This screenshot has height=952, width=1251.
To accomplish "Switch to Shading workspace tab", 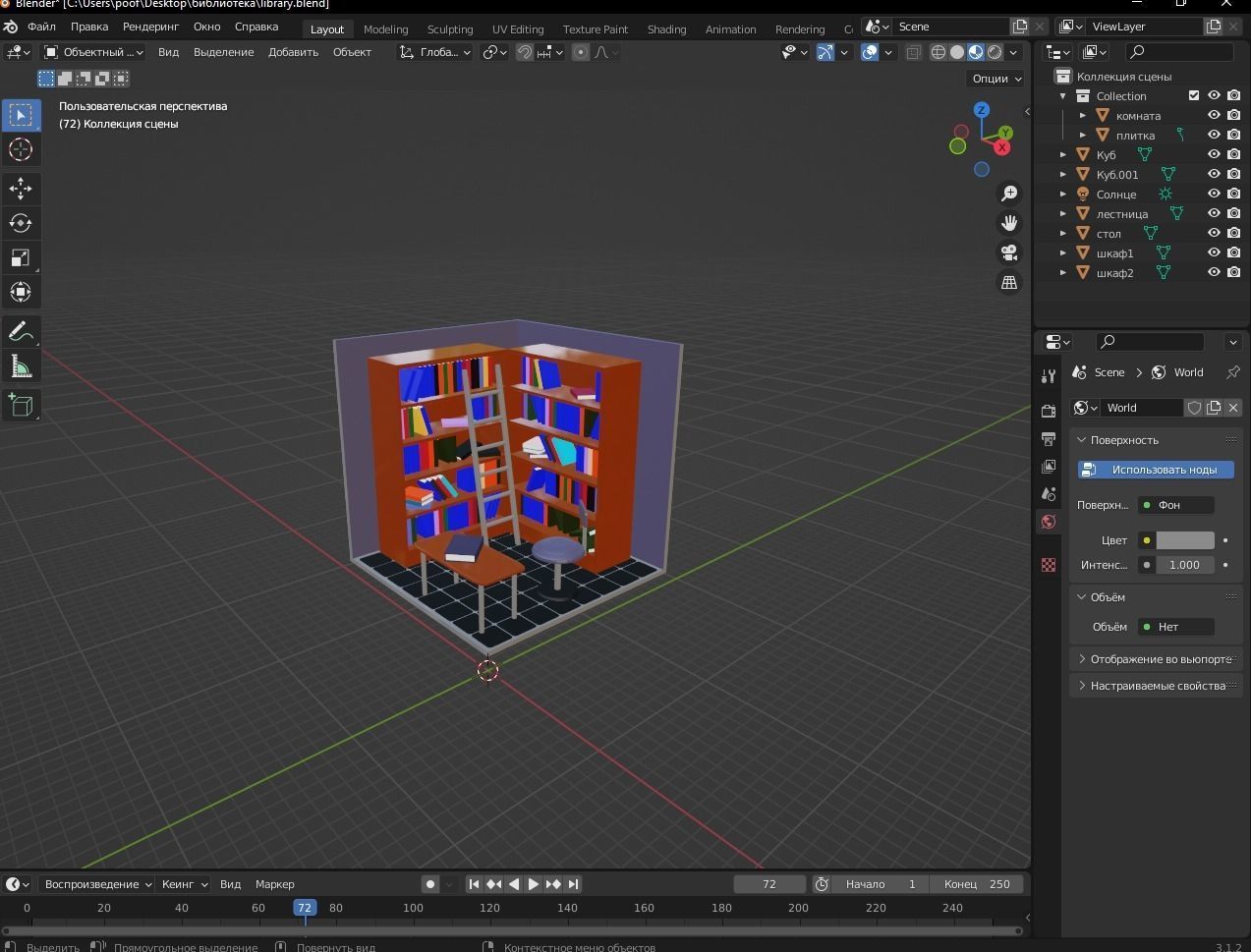I will coord(666,28).
